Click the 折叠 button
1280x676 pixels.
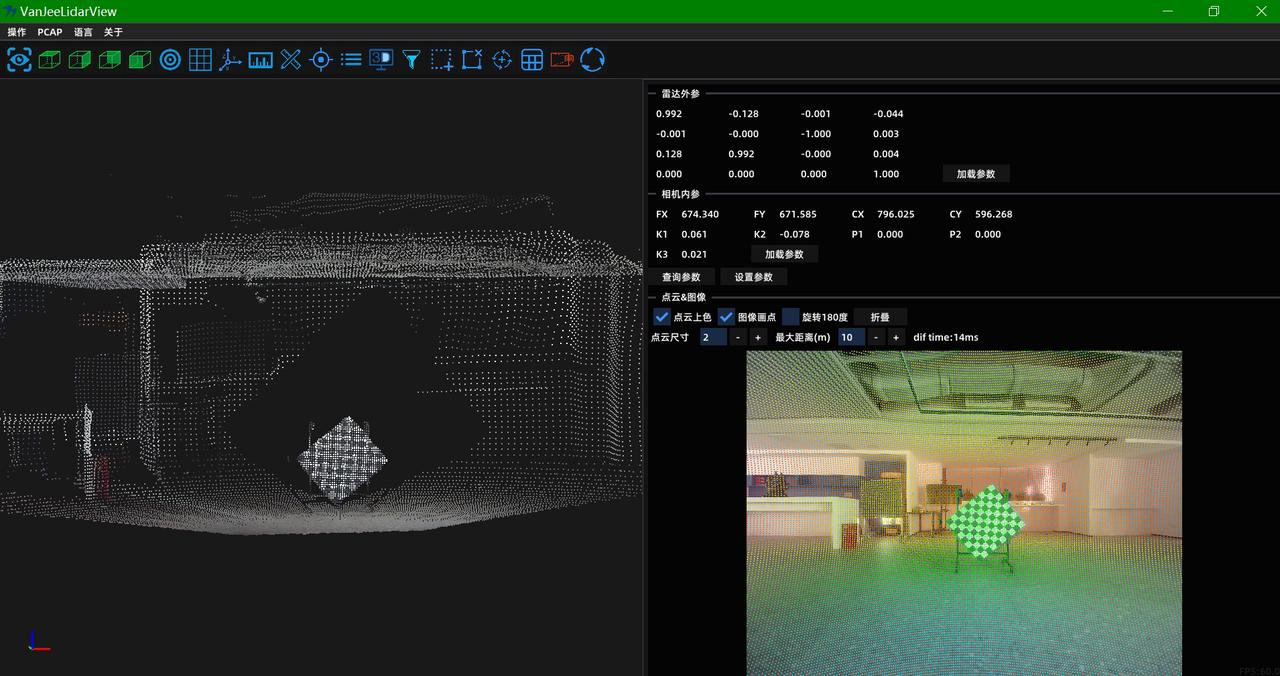pos(879,317)
